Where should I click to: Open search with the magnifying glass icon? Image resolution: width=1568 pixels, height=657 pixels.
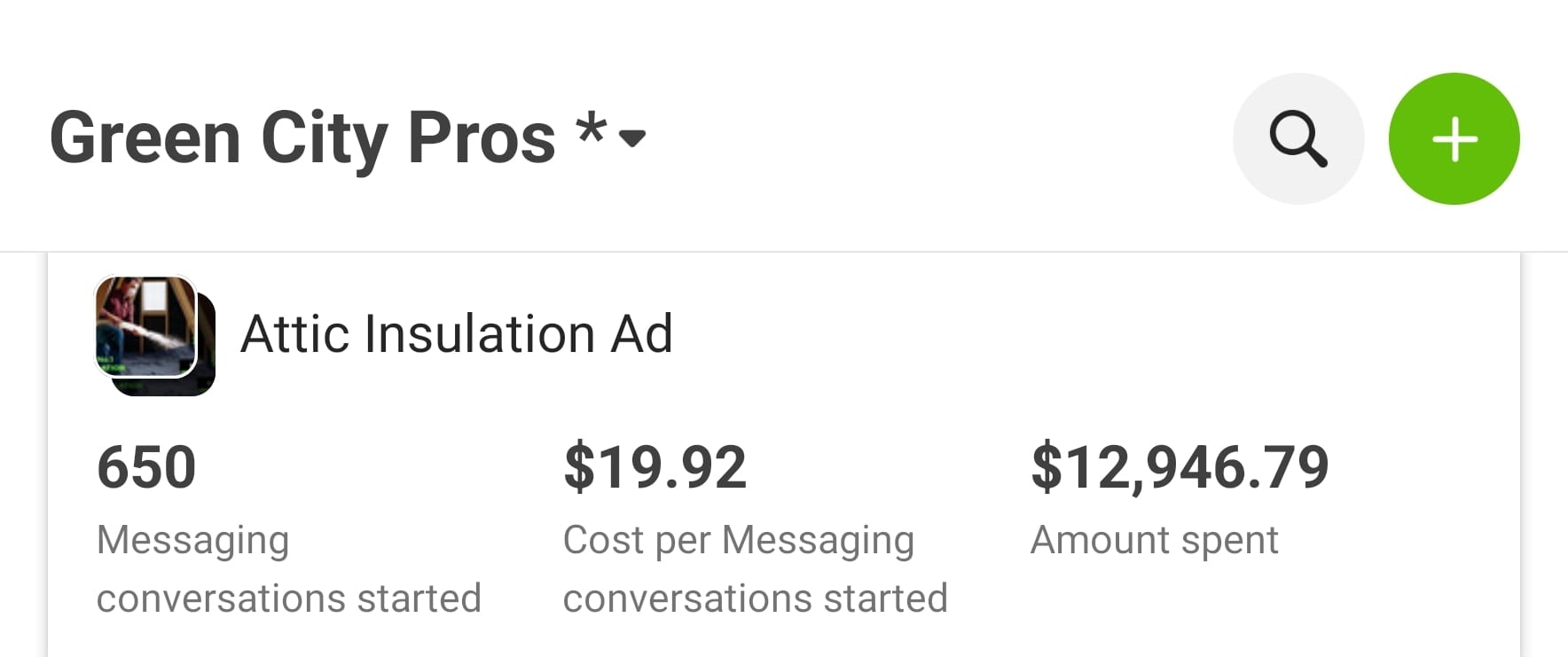coord(1298,139)
